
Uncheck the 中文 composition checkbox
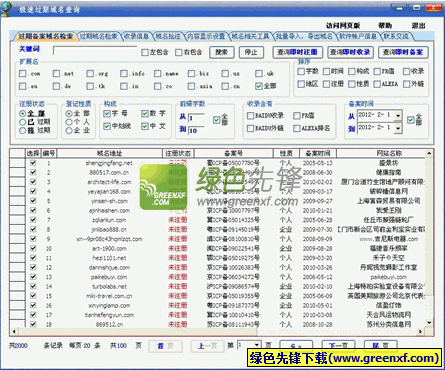[x=145, y=126]
